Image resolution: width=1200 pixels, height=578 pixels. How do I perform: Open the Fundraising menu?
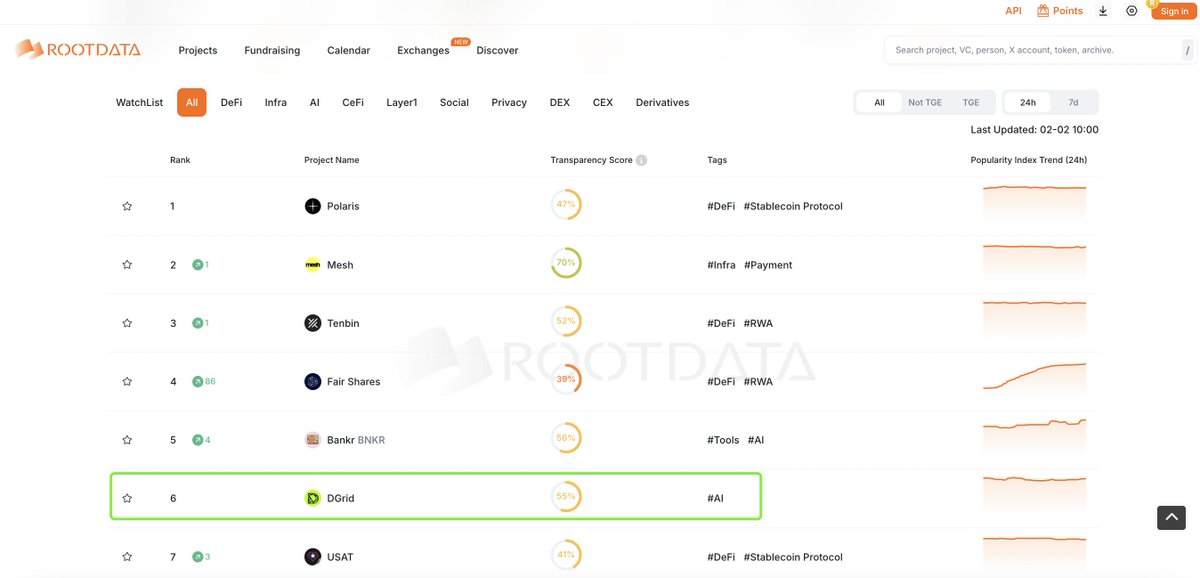tap(272, 50)
